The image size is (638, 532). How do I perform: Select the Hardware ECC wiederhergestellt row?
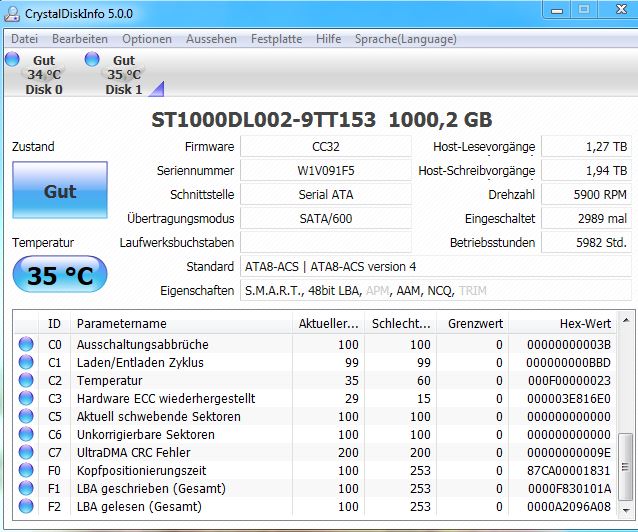(x=315, y=398)
